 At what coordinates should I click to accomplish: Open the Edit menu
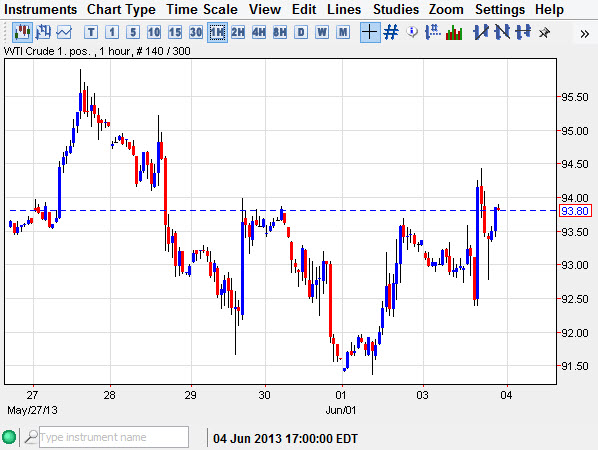(304, 9)
